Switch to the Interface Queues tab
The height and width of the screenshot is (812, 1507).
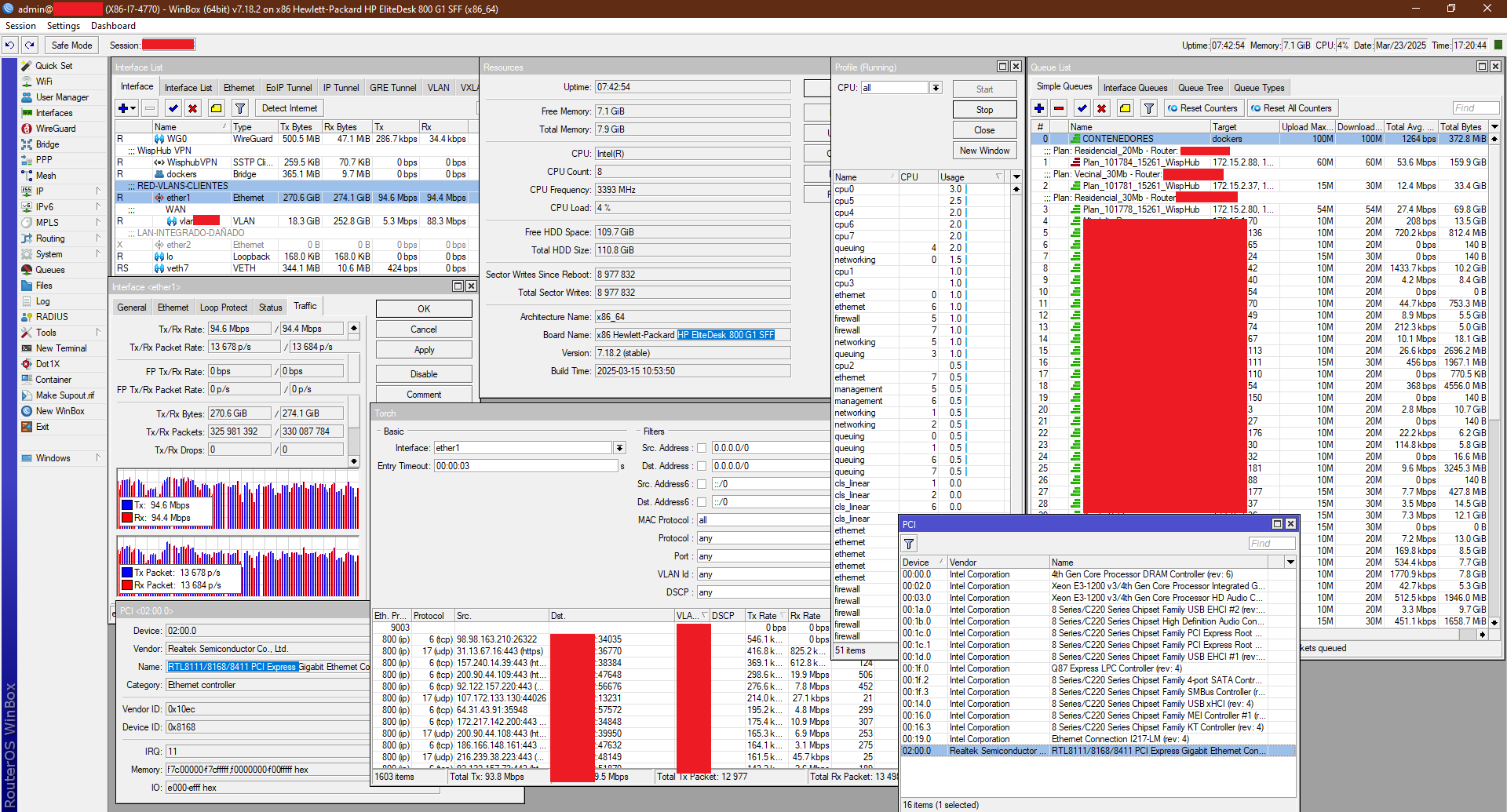(x=1135, y=88)
